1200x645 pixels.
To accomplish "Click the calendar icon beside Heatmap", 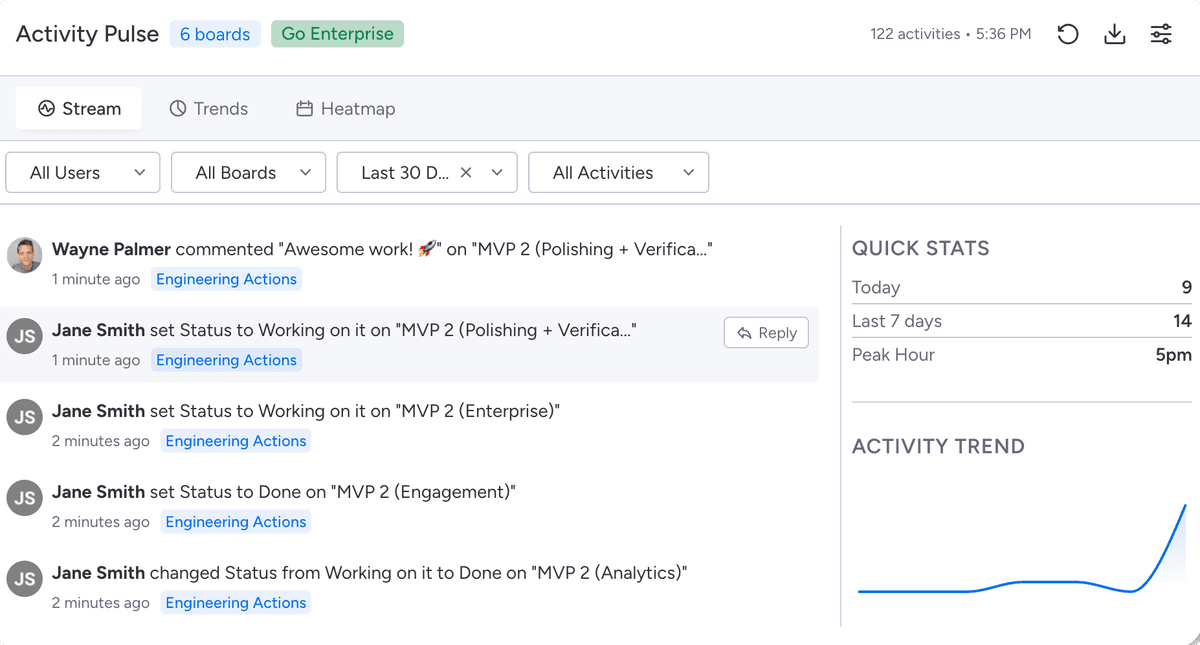I will (303, 108).
